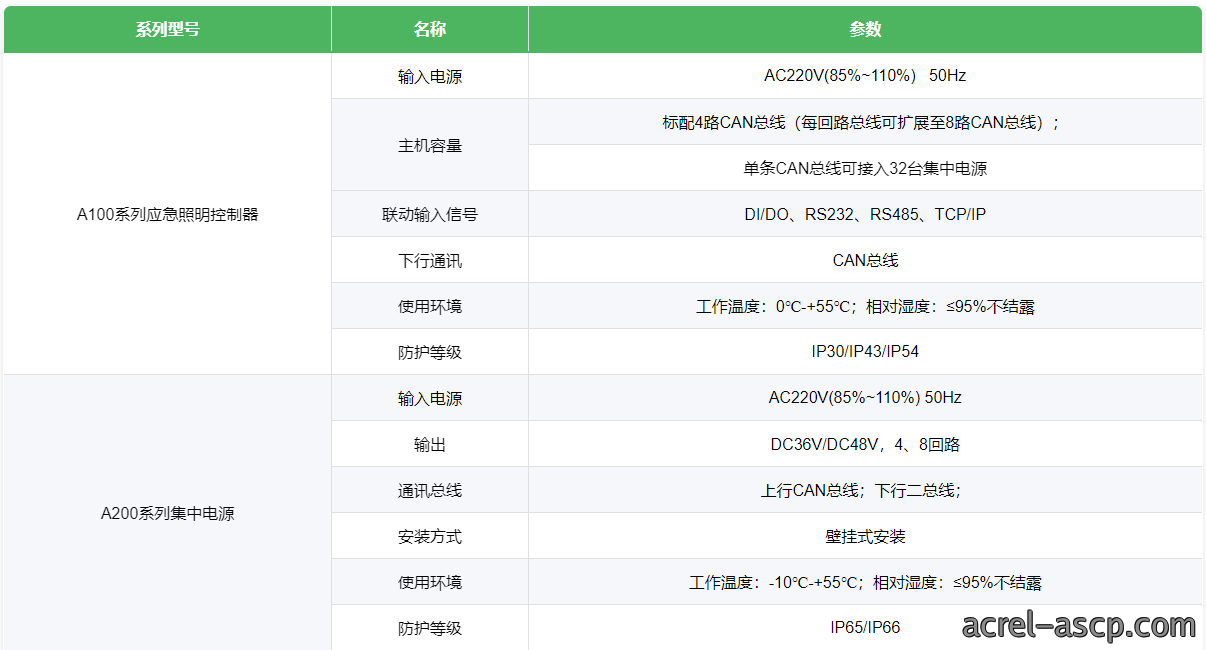
Task: Click the IP65/IP66 cell
Action: point(865,628)
